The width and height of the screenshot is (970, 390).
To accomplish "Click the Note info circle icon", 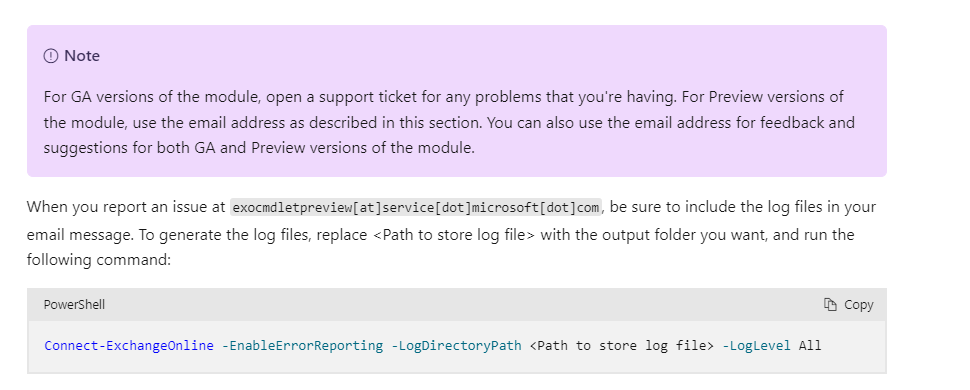I will coord(51,56).
